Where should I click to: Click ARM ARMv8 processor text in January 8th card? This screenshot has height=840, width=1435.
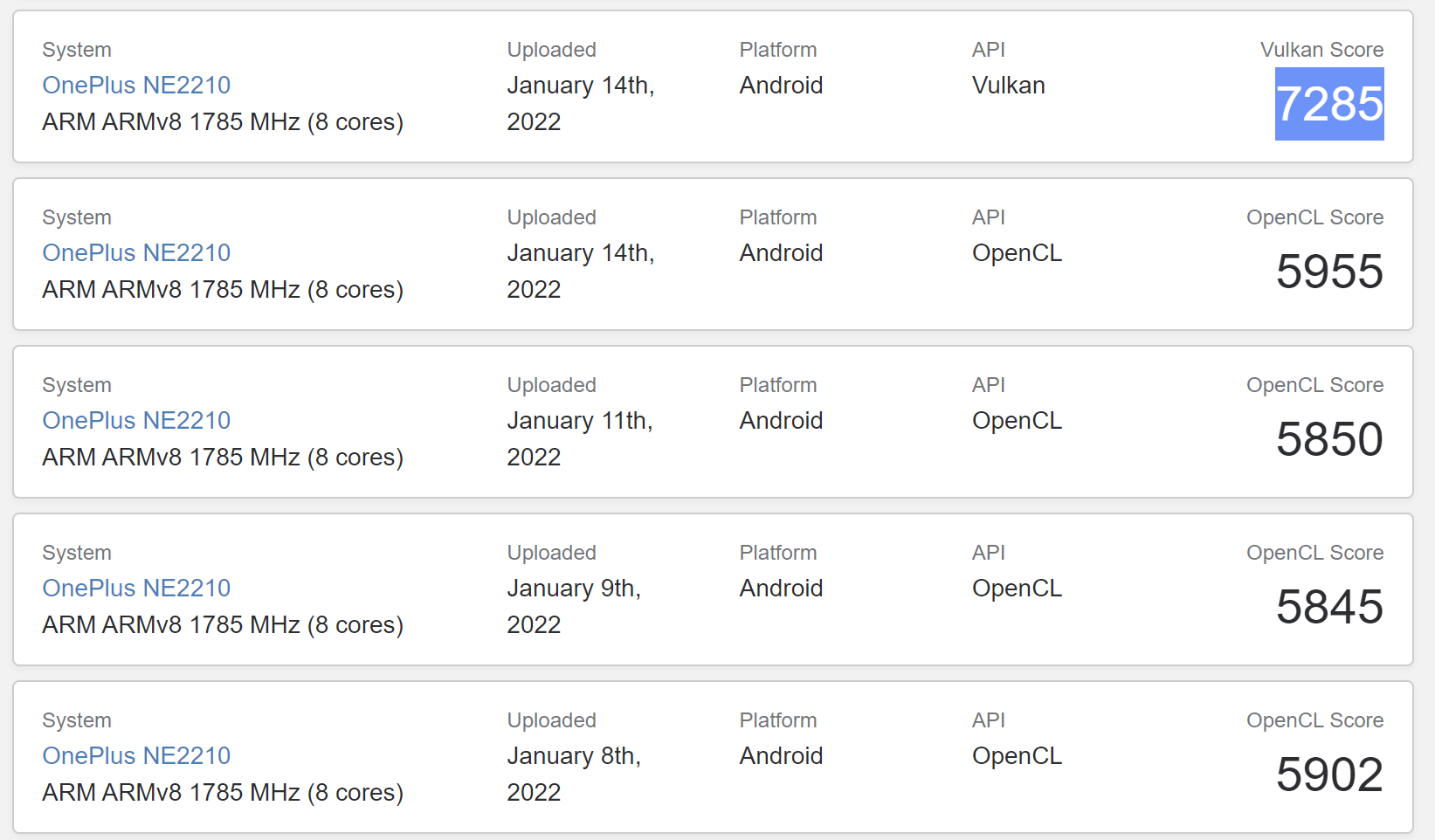223,793
